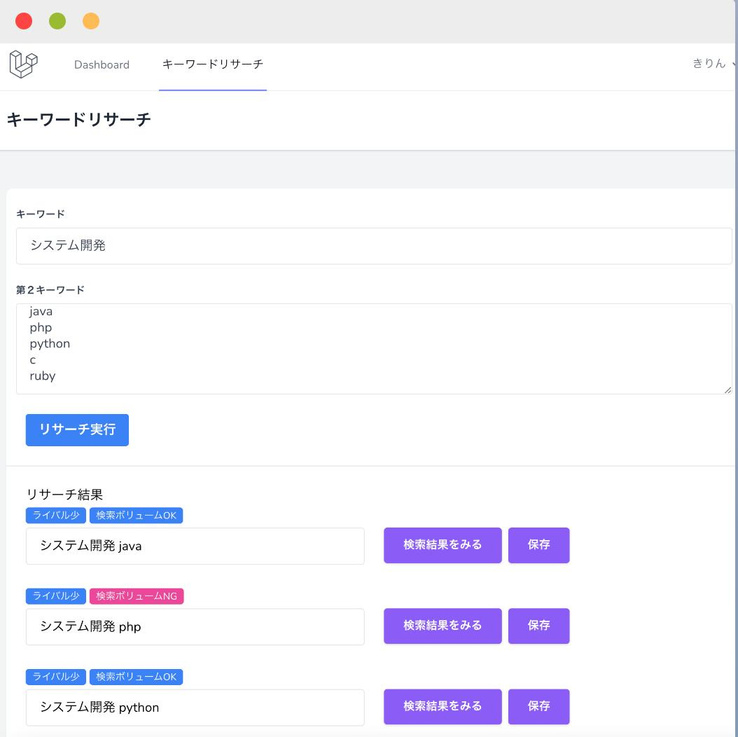This screenshot has height=737, width=738.
Task: Save the システム開発 java keyword
Action: 539,545
